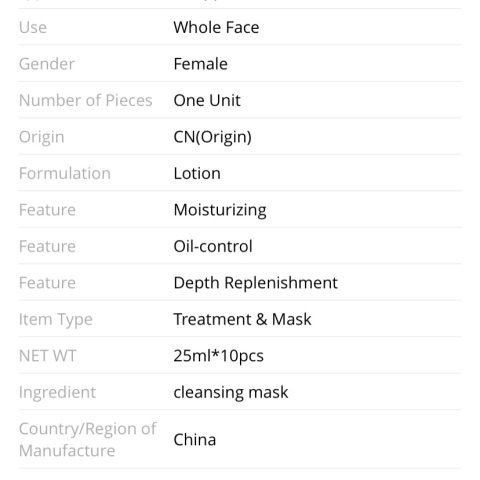Click 'Depth Replenishment' feature value

(255, 283)
